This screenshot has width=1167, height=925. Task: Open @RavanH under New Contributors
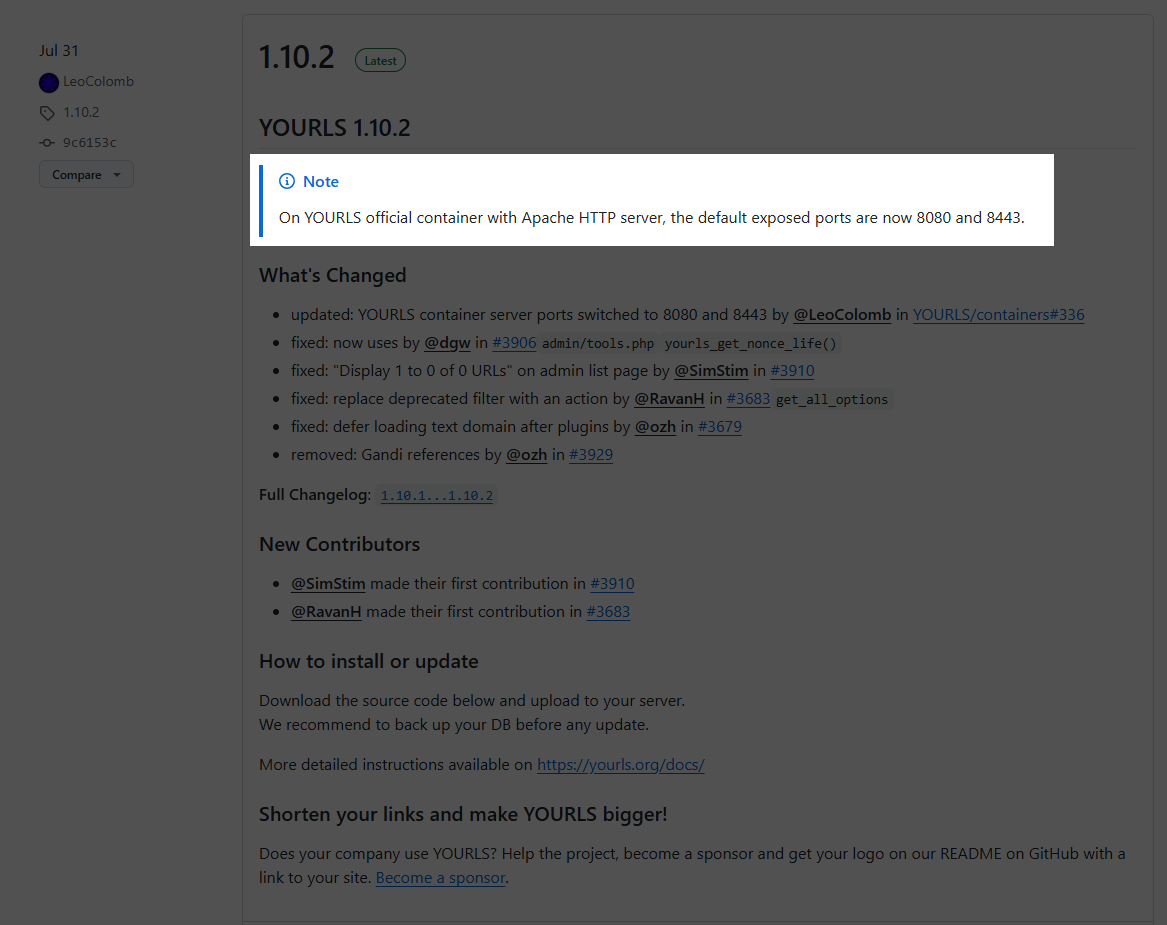[326, 612]
